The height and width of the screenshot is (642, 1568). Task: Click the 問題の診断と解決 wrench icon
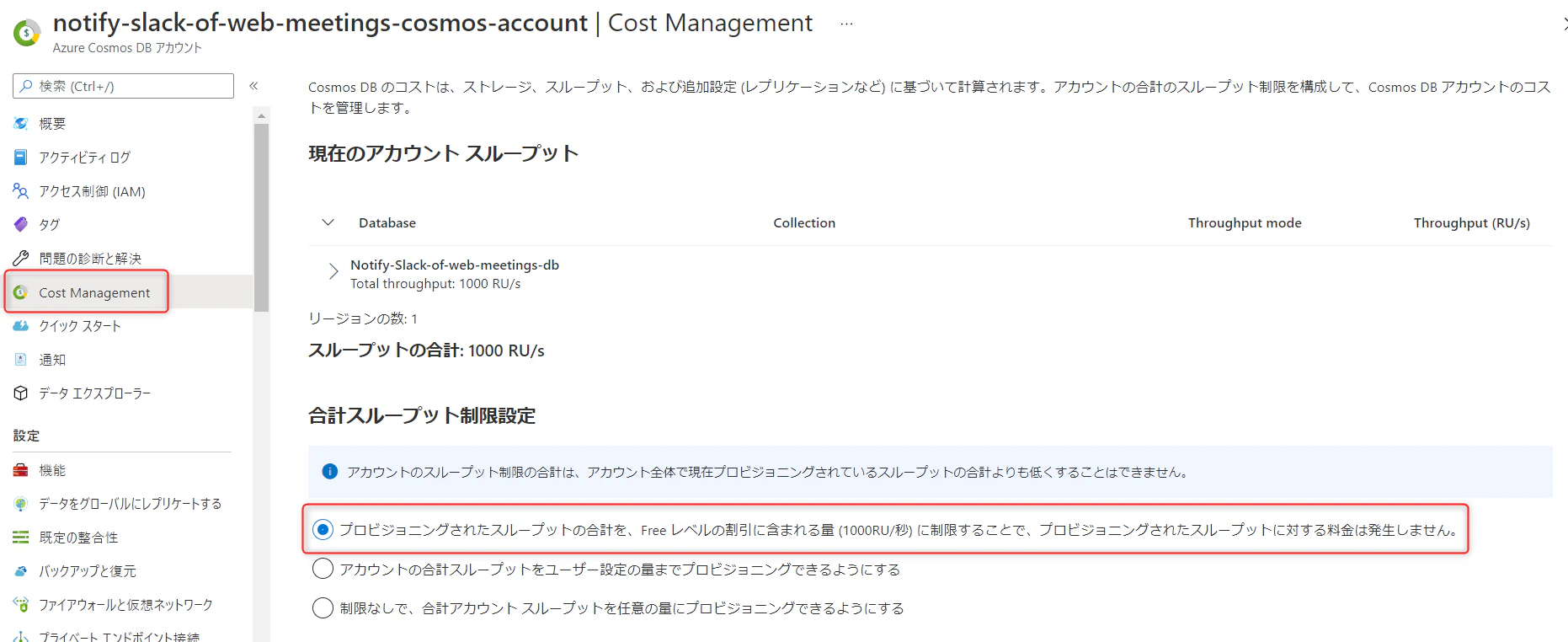[21, 259]
